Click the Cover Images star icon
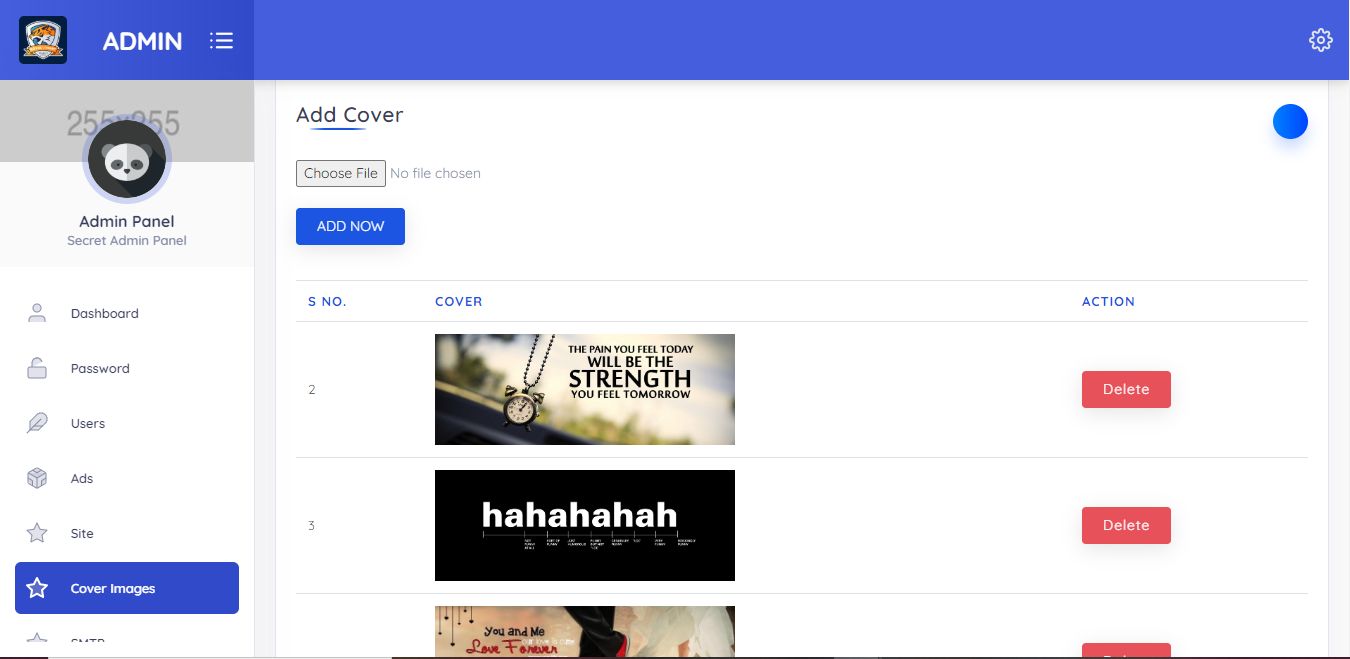The image size is (1350, 659). 37,588
